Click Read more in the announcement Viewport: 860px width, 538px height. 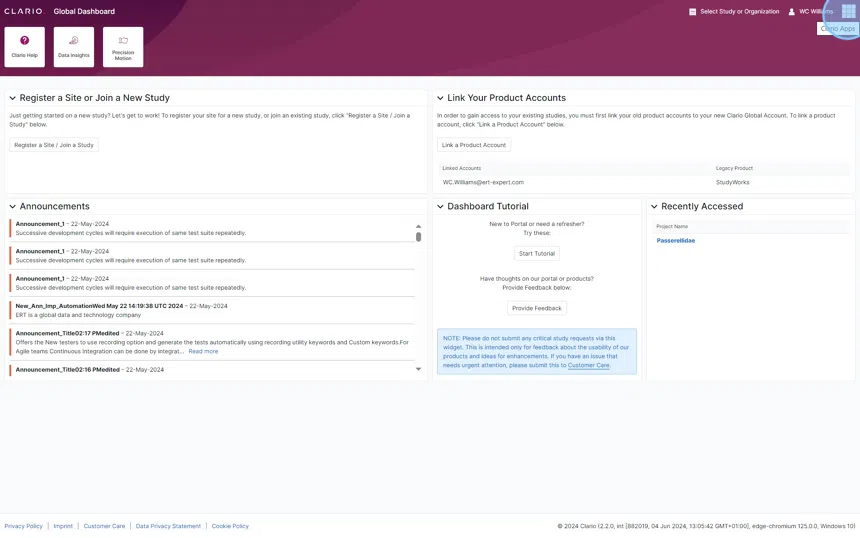coord(203,352)
